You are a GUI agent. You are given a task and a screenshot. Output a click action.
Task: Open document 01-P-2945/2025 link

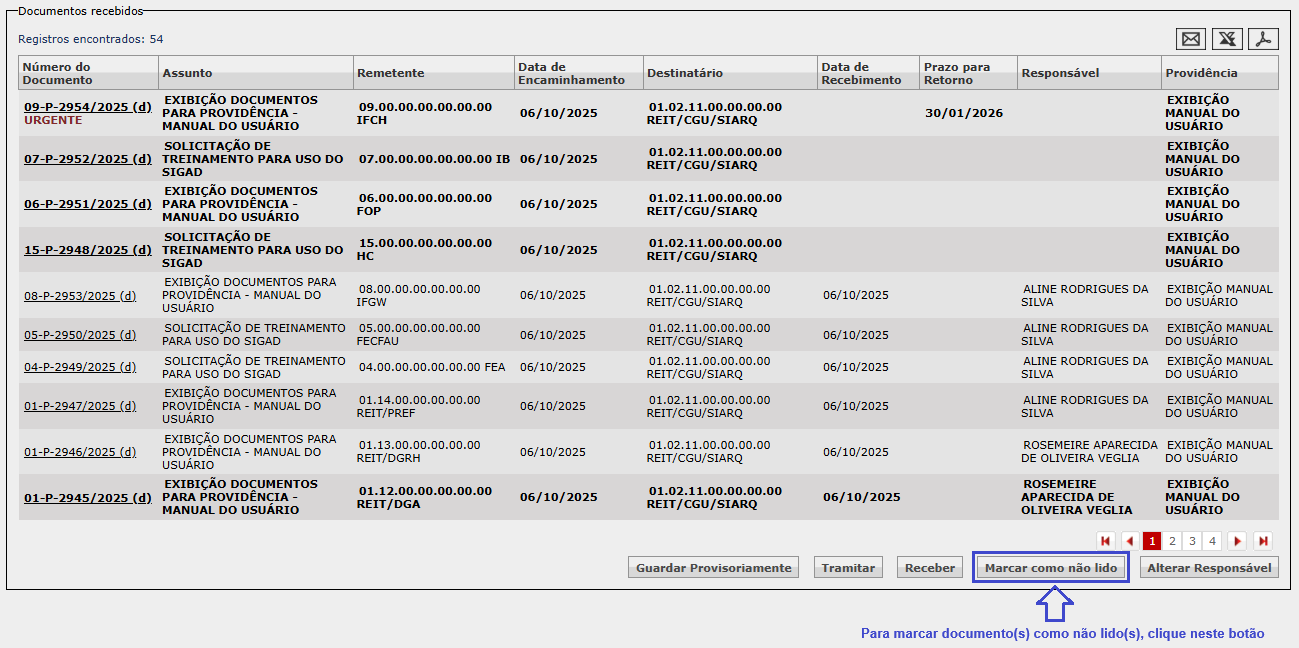pos(87,497)
